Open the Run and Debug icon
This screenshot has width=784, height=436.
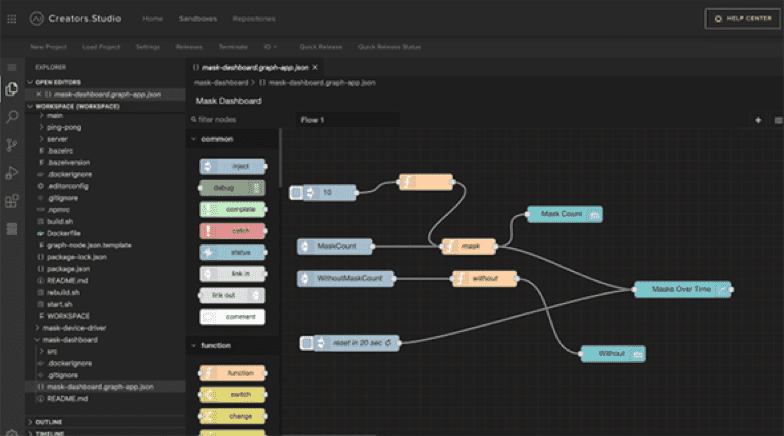pos(12,173)
